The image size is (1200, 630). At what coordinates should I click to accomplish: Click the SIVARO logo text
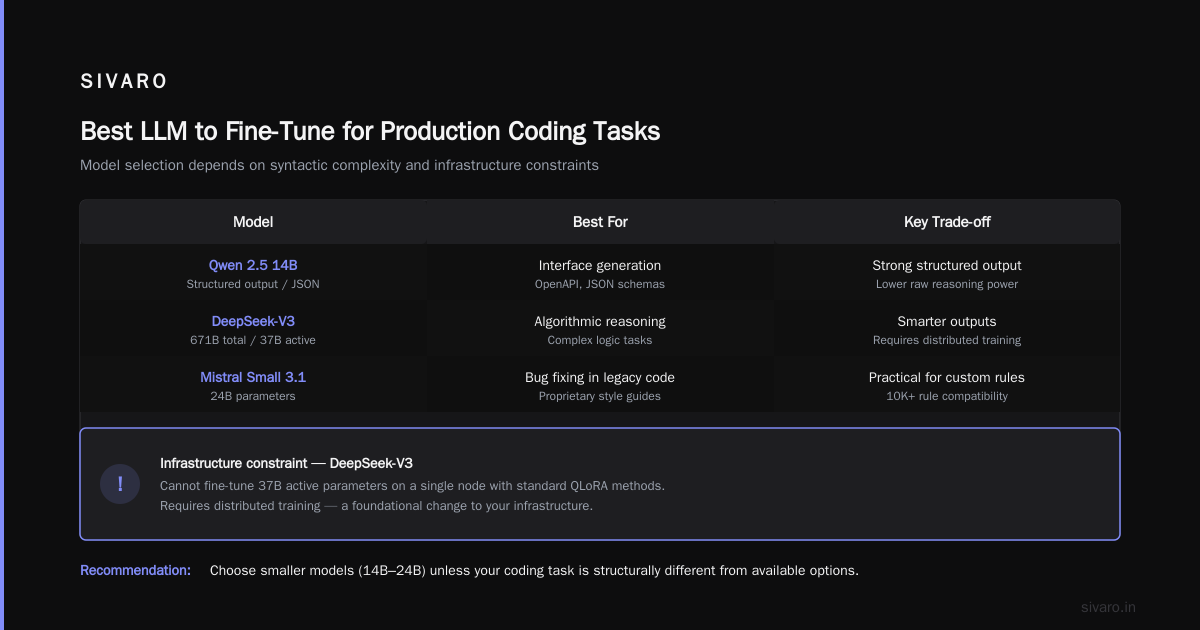(x=124, y=81)
